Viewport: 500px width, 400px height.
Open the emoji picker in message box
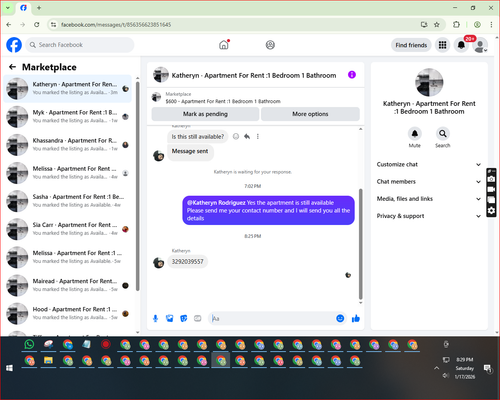coord(340,318)
